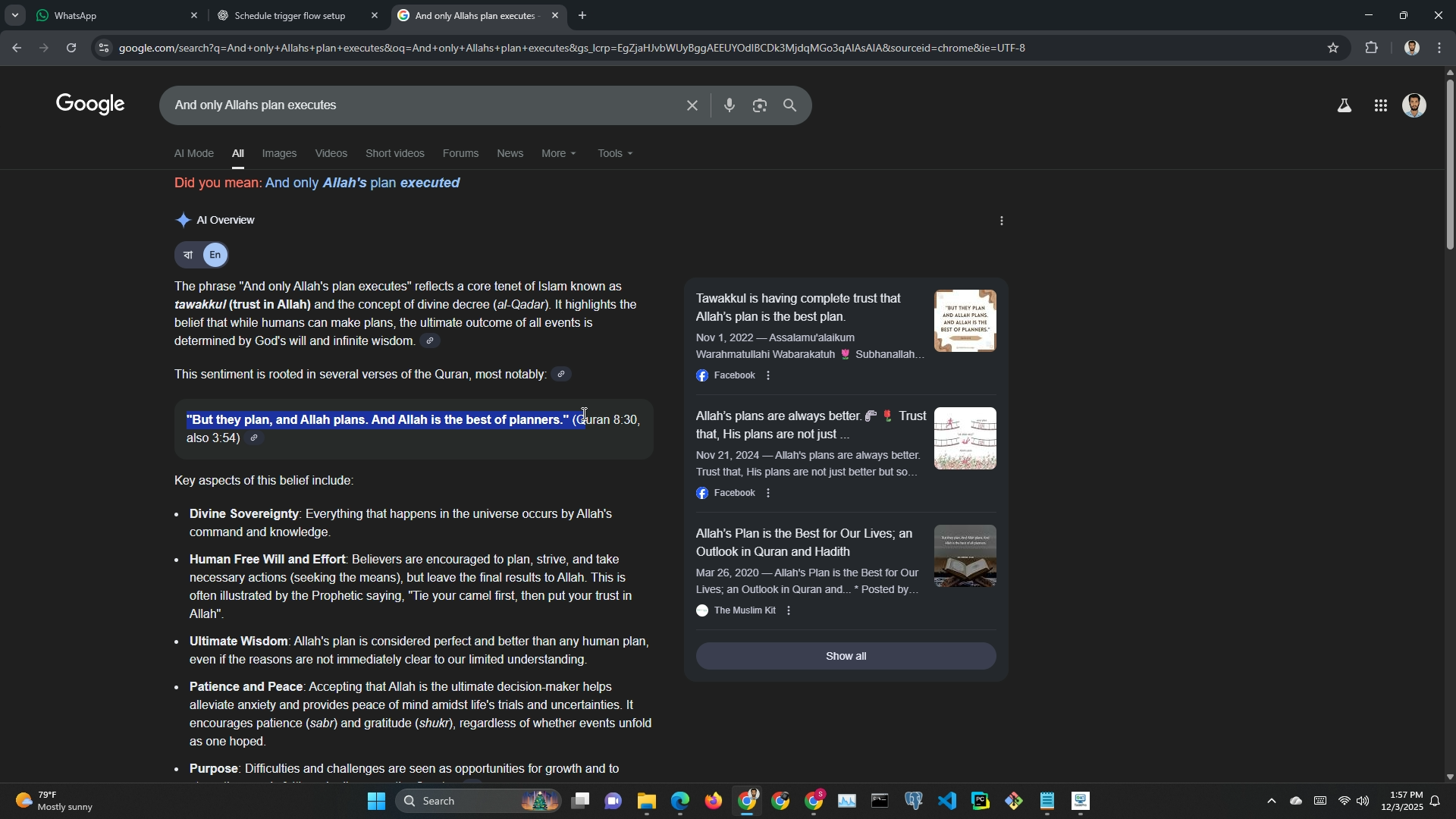Open the Google apps grid
Viewport: 1456px width, 819px height.
pyautogui.click(x=1380, y=105)
